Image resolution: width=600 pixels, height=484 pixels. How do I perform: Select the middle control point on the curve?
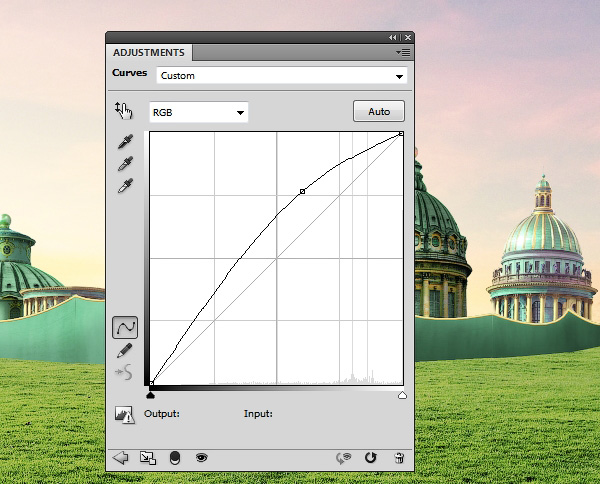[x=302, y=191]
